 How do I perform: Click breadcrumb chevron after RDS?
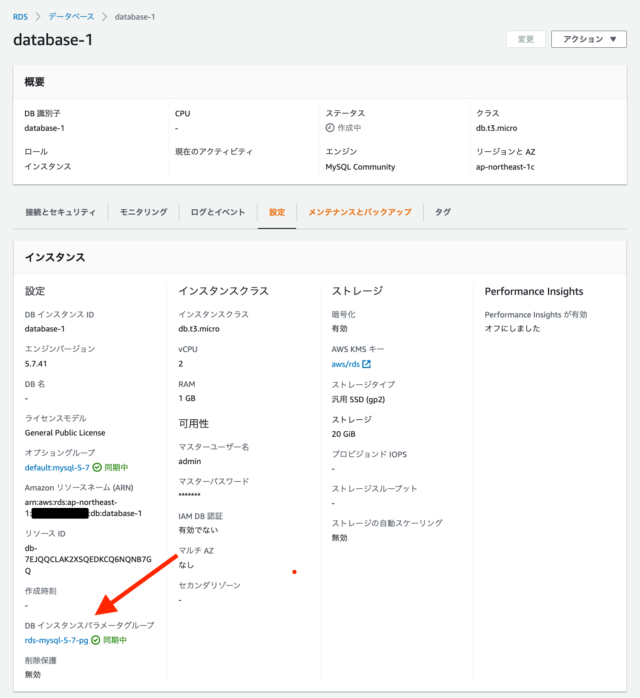(38, 17)
